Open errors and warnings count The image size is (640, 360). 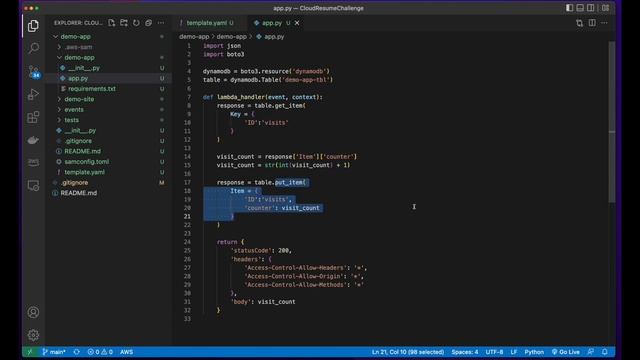coord(100,352)
